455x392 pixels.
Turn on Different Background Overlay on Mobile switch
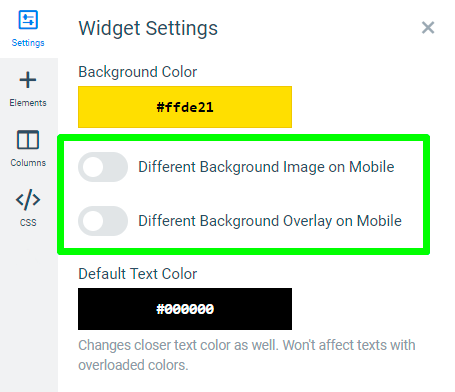[x=103, y=221]
